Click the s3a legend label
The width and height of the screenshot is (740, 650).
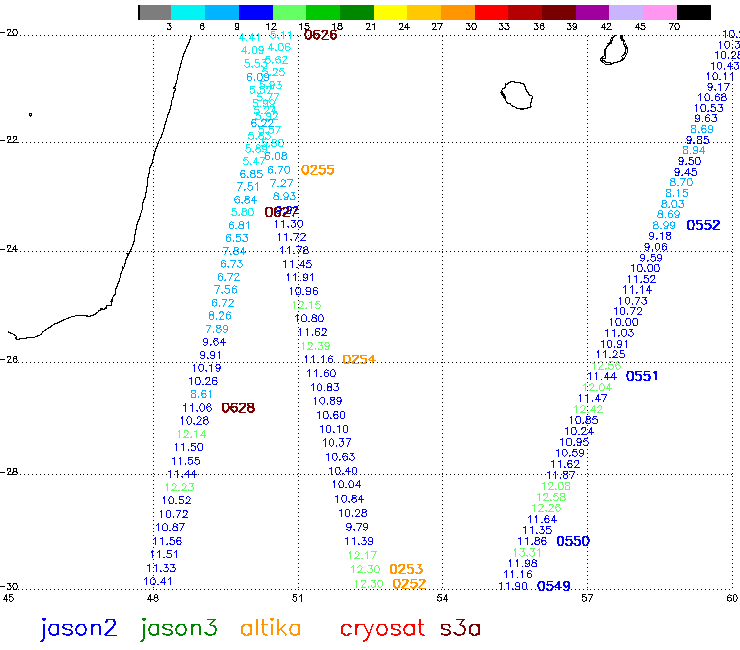click(x=460, y=629)
